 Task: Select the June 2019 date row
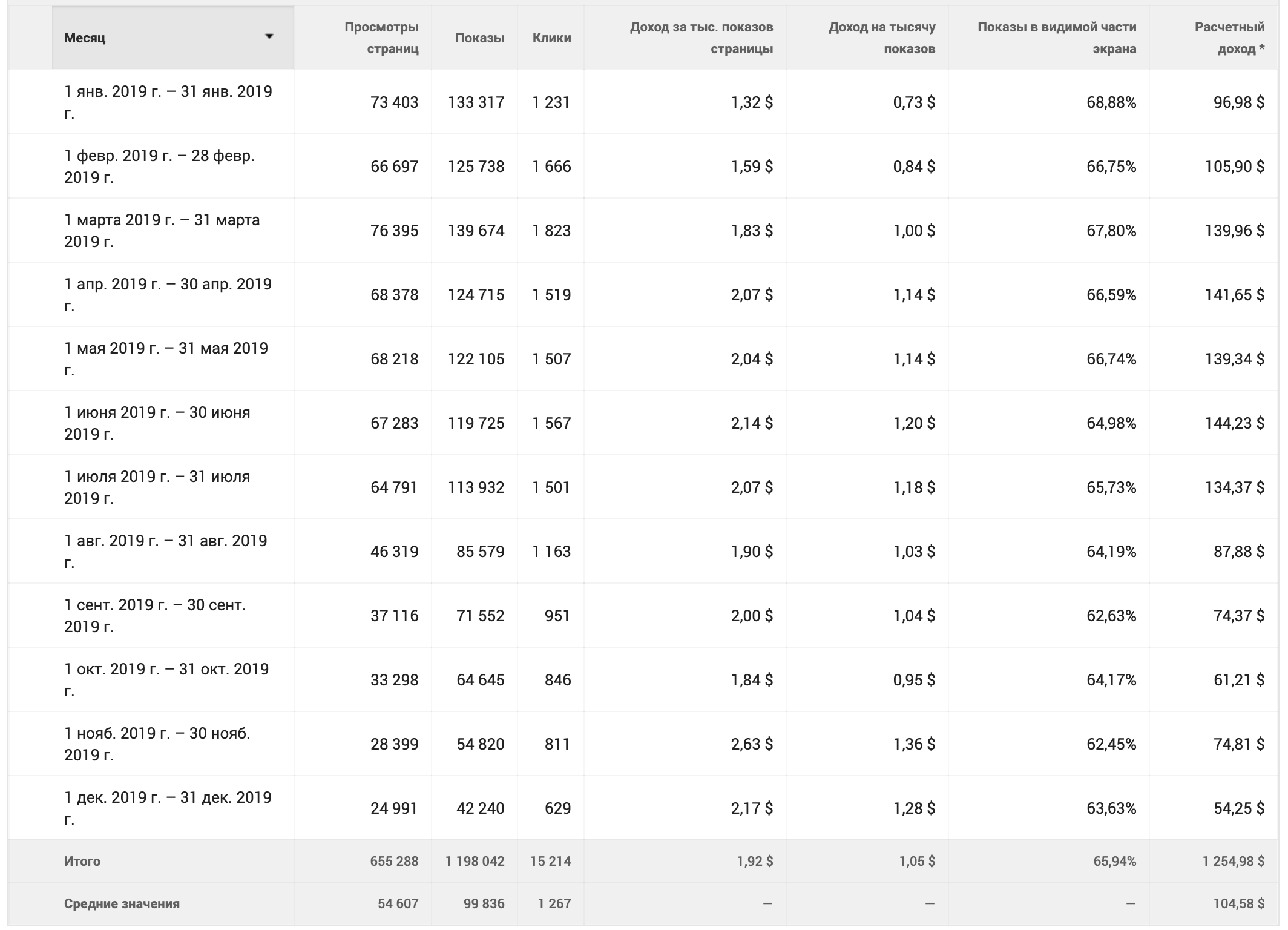tap(157, 423)
